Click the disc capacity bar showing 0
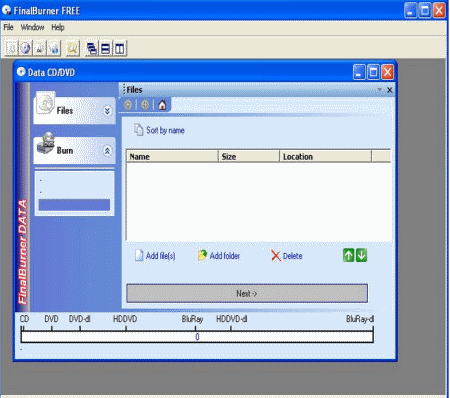The height and width of the screenshot is (398, 450). coord(197,337)
